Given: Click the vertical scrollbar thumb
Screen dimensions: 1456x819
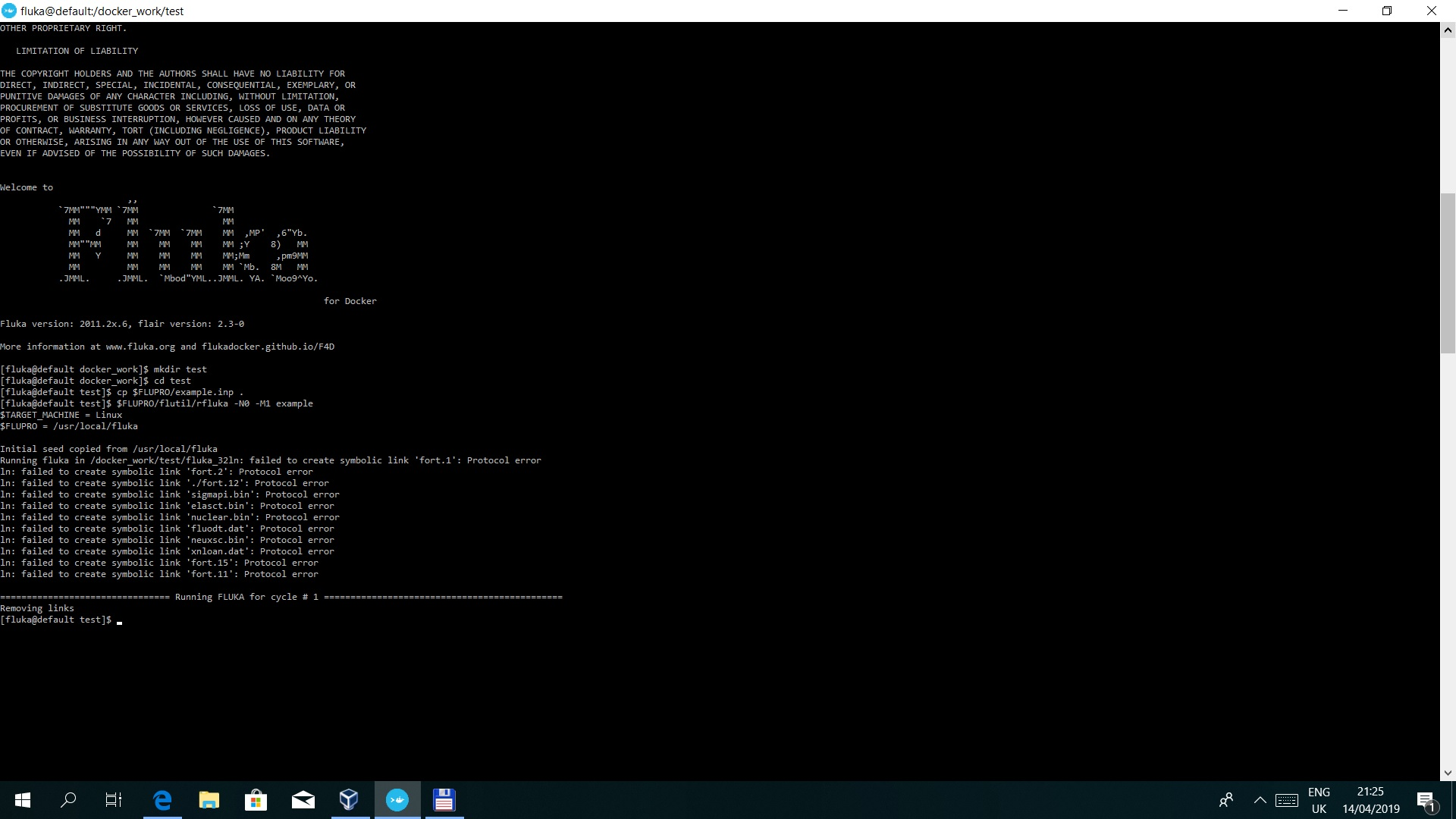Looking at the screenshot, I should click(1448, 273).
